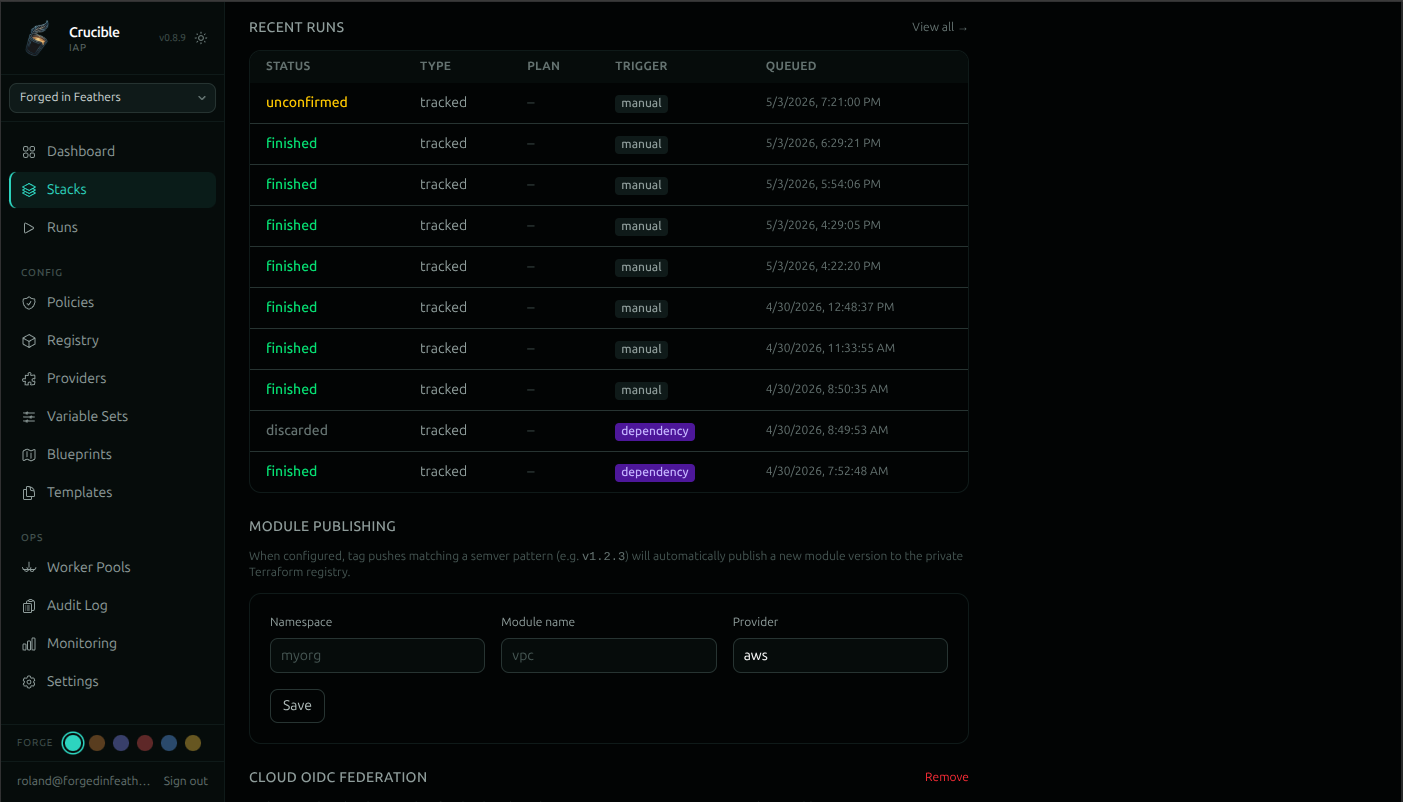Click the Providers puzzle icon
The image size is (1403, 802).
(29, 378)
